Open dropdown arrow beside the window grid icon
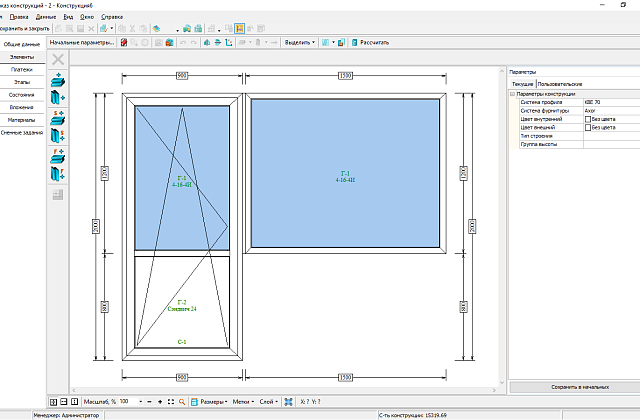Viewport: 640px width, 420px height. pos(333,42)
